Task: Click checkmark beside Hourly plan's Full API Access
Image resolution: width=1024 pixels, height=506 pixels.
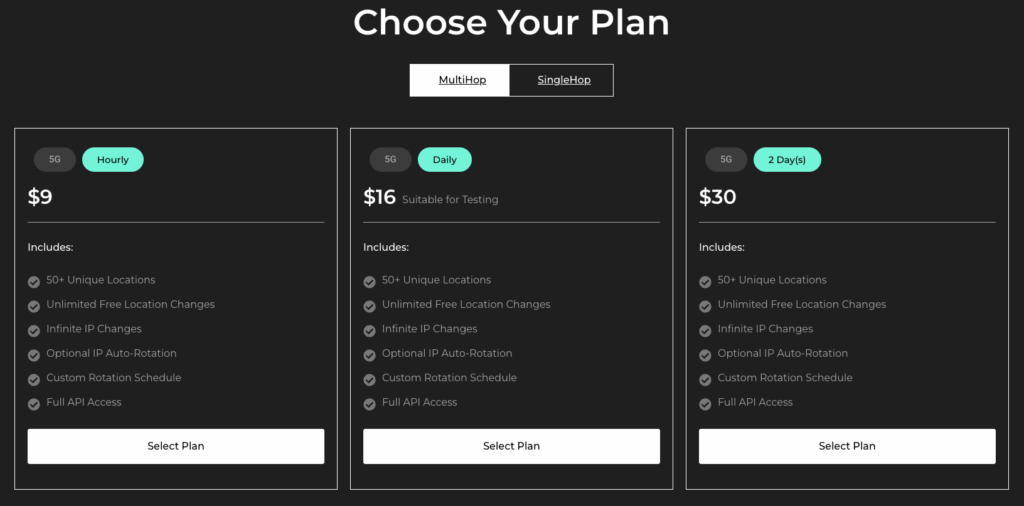Action: click(34, 404)
